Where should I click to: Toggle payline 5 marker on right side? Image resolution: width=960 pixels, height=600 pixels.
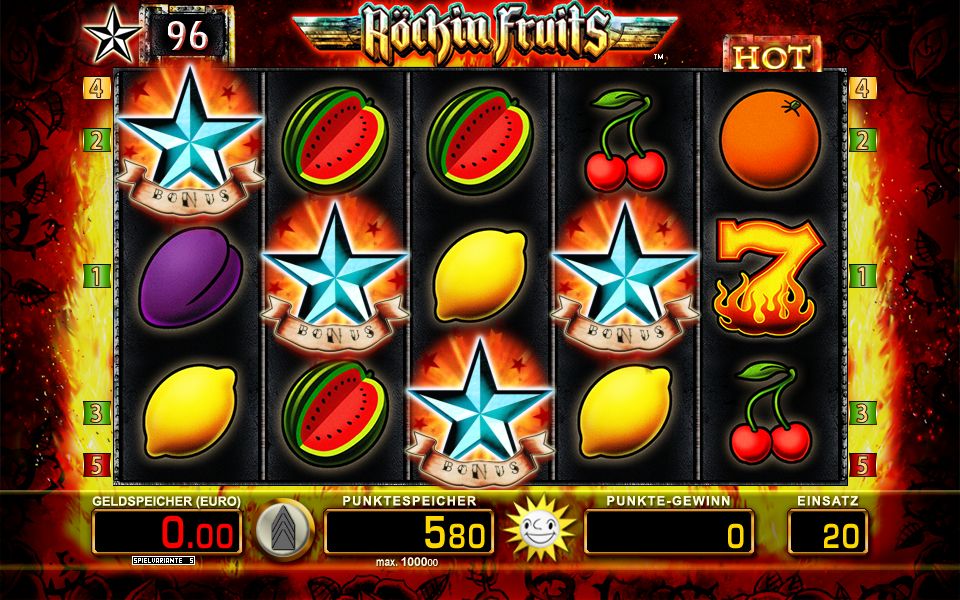pyautogui.click(x=862, y=465)
